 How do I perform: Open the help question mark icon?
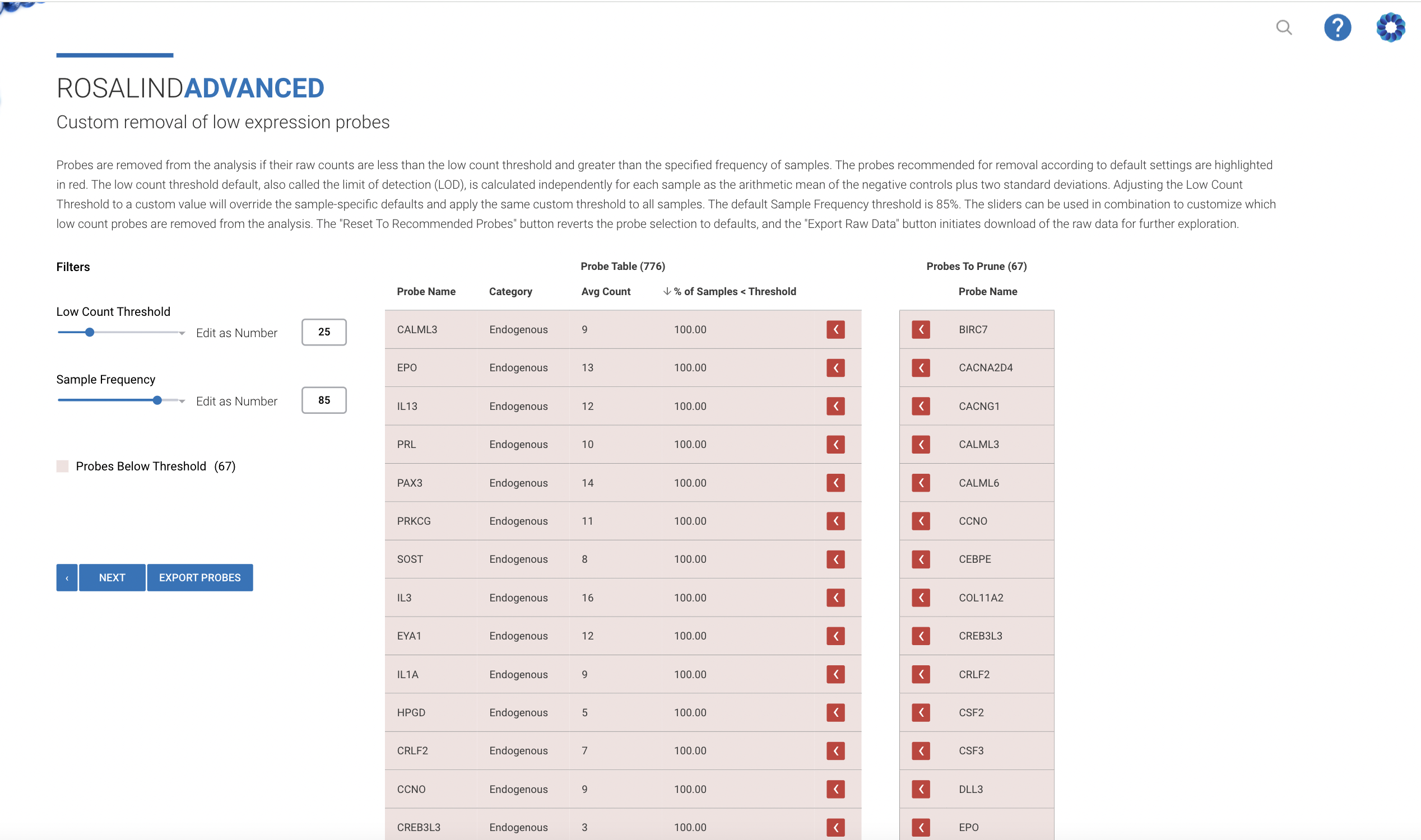[1336, 27]
